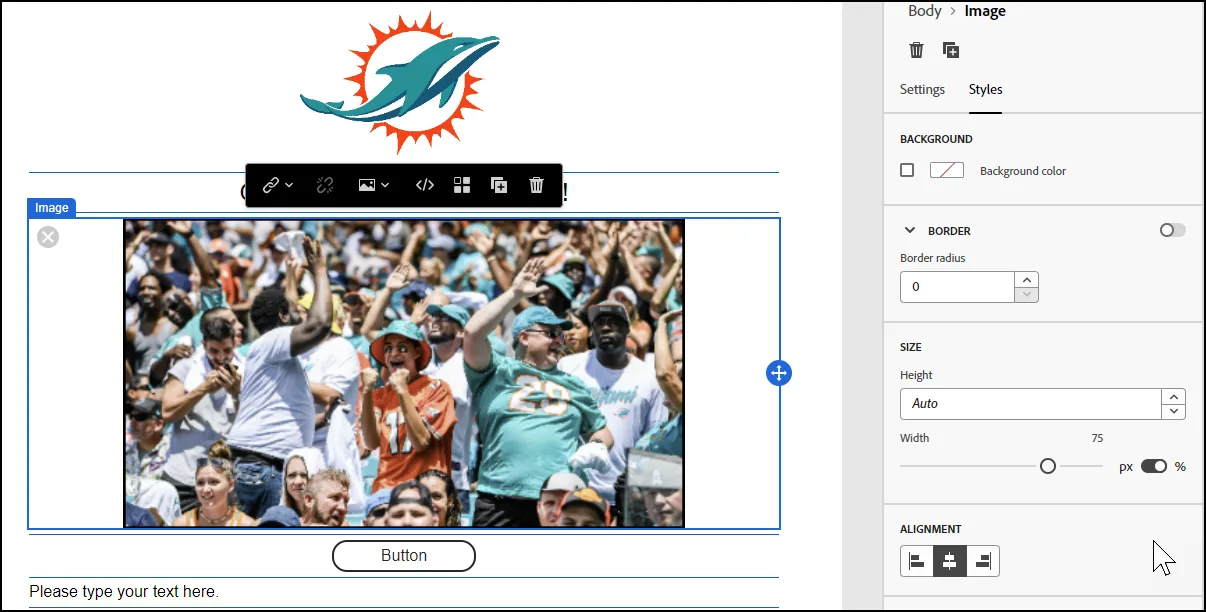
Task: Expand the link tool dropdown arrow
Action: pos(289,185)
